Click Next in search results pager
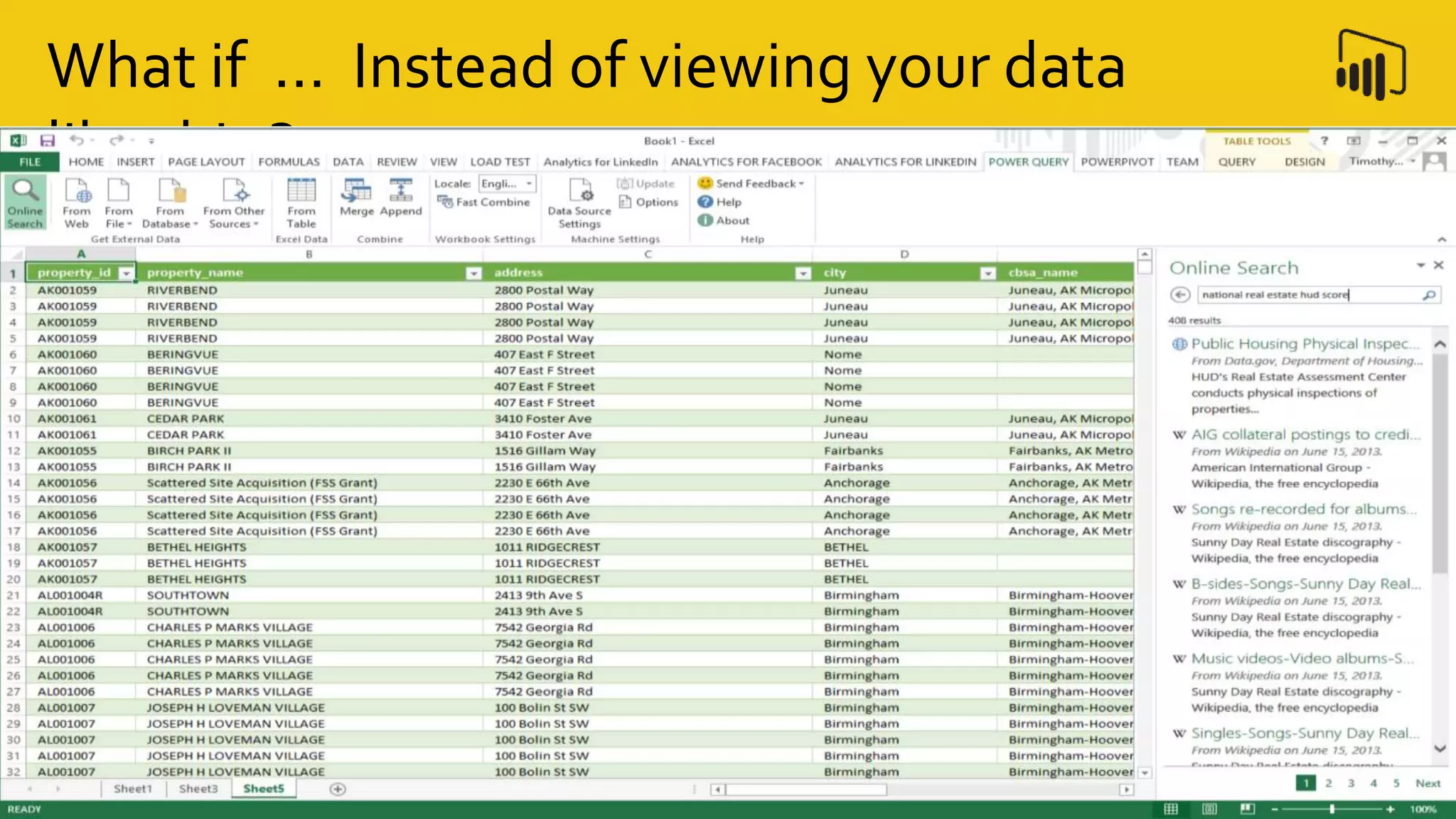 tap(1428, 783)
